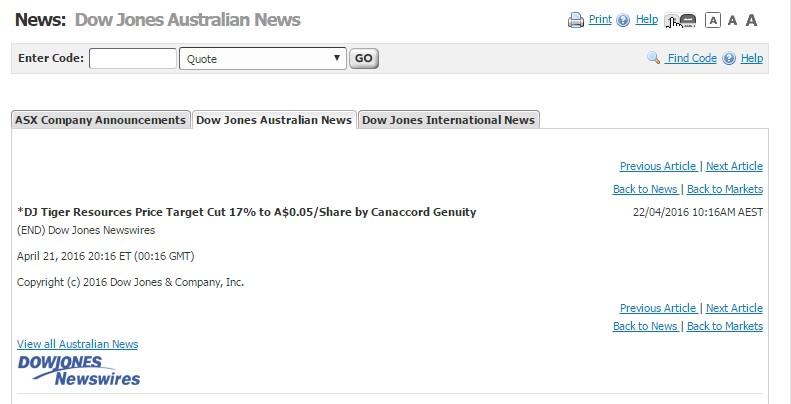This screenshot has width=791, height=404.
Task: Click upper Back to Markets link
Action: 725,189
